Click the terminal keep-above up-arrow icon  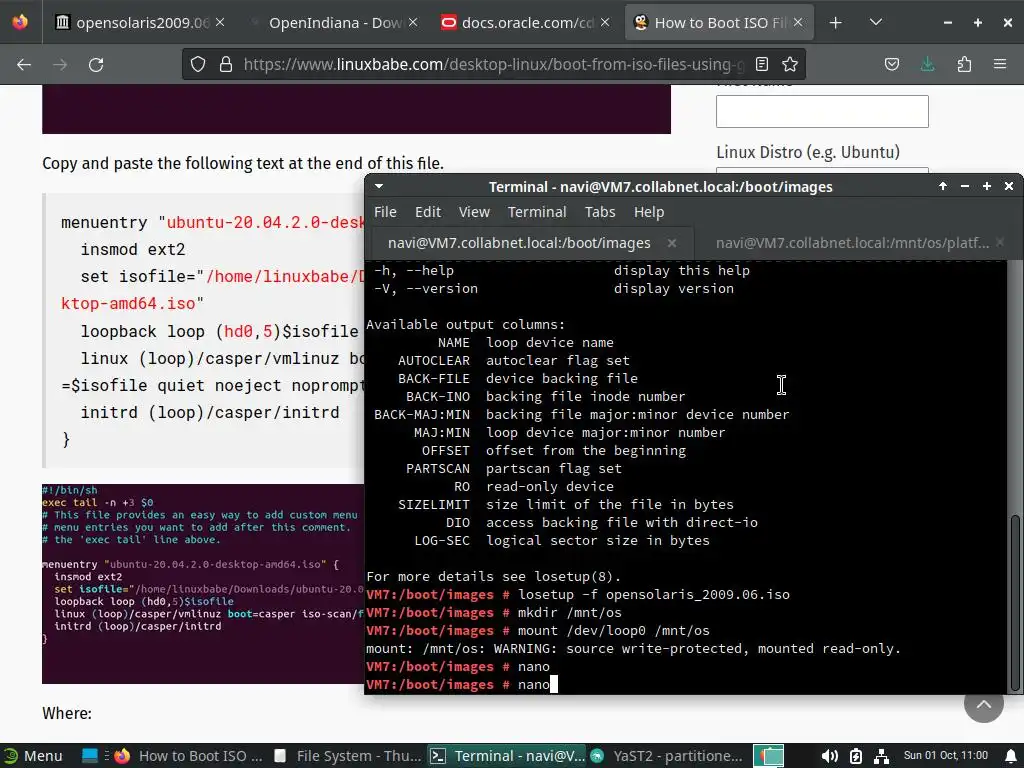942,186
